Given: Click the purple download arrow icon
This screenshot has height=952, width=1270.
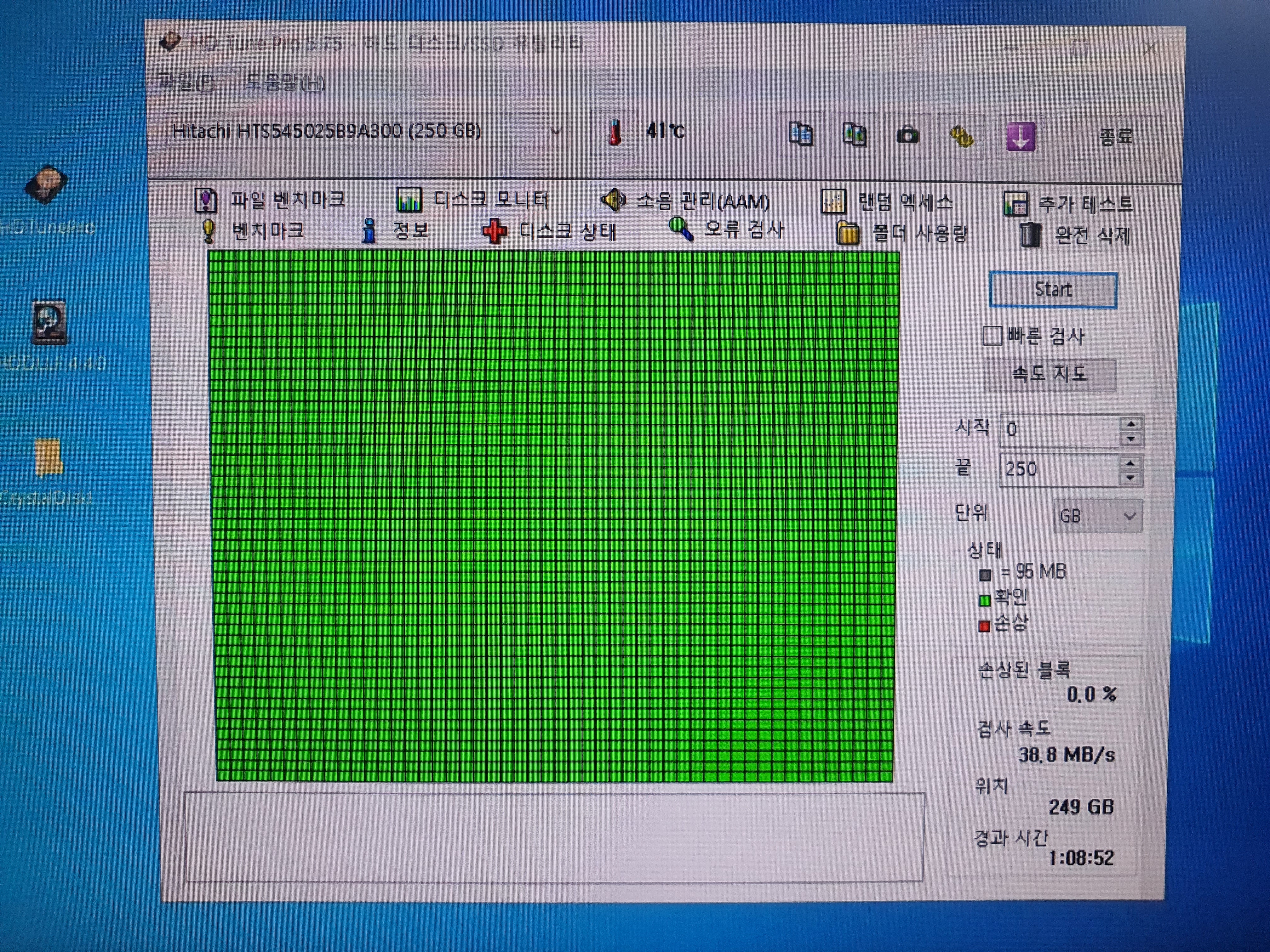Looking at the screenshot, I should pyautogui.click(x=1020, y=137).
